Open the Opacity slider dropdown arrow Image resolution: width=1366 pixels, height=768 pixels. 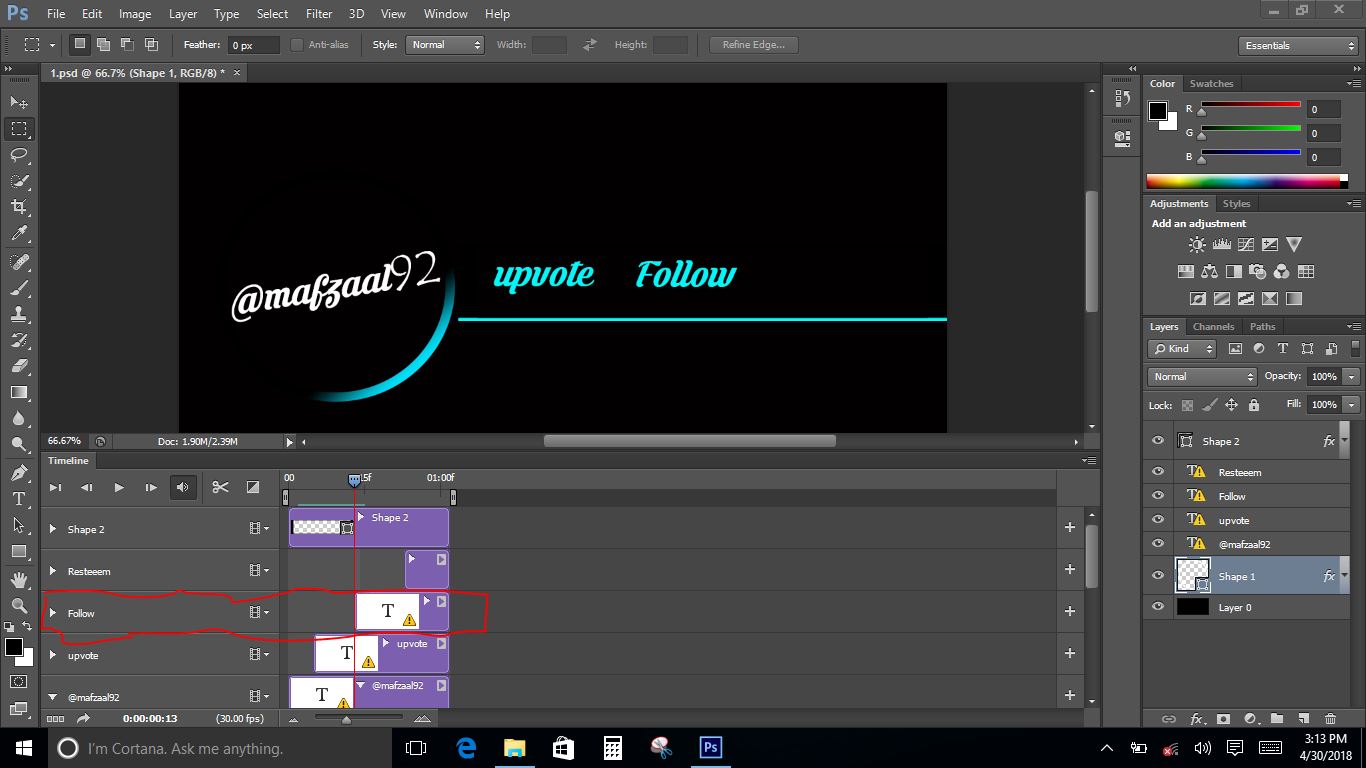1351,377
